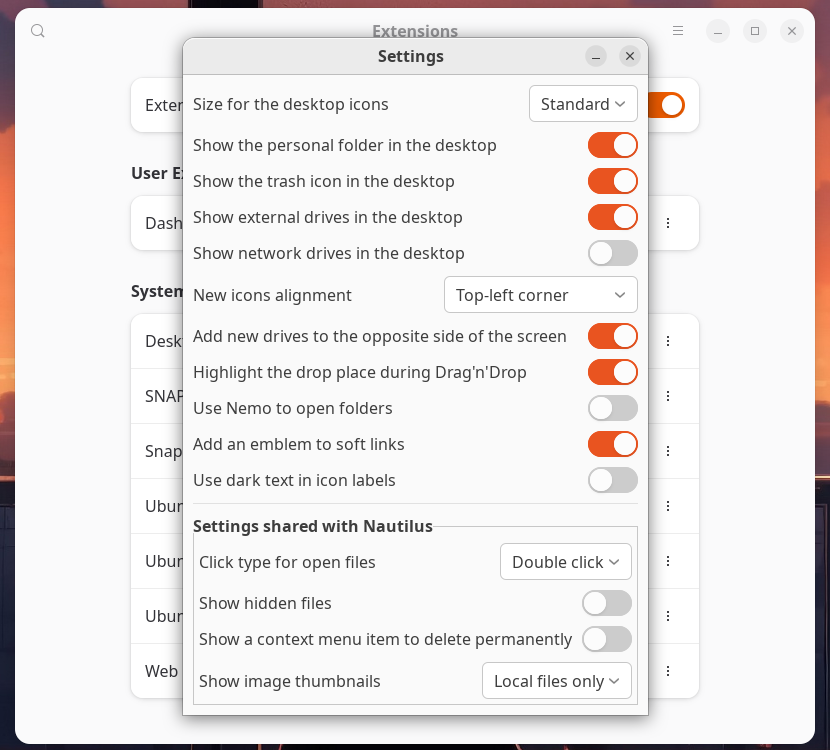Viewport: 830px width, 750px height.
Task: Enable context menu item to delete permanently
Action: point(606,639)
